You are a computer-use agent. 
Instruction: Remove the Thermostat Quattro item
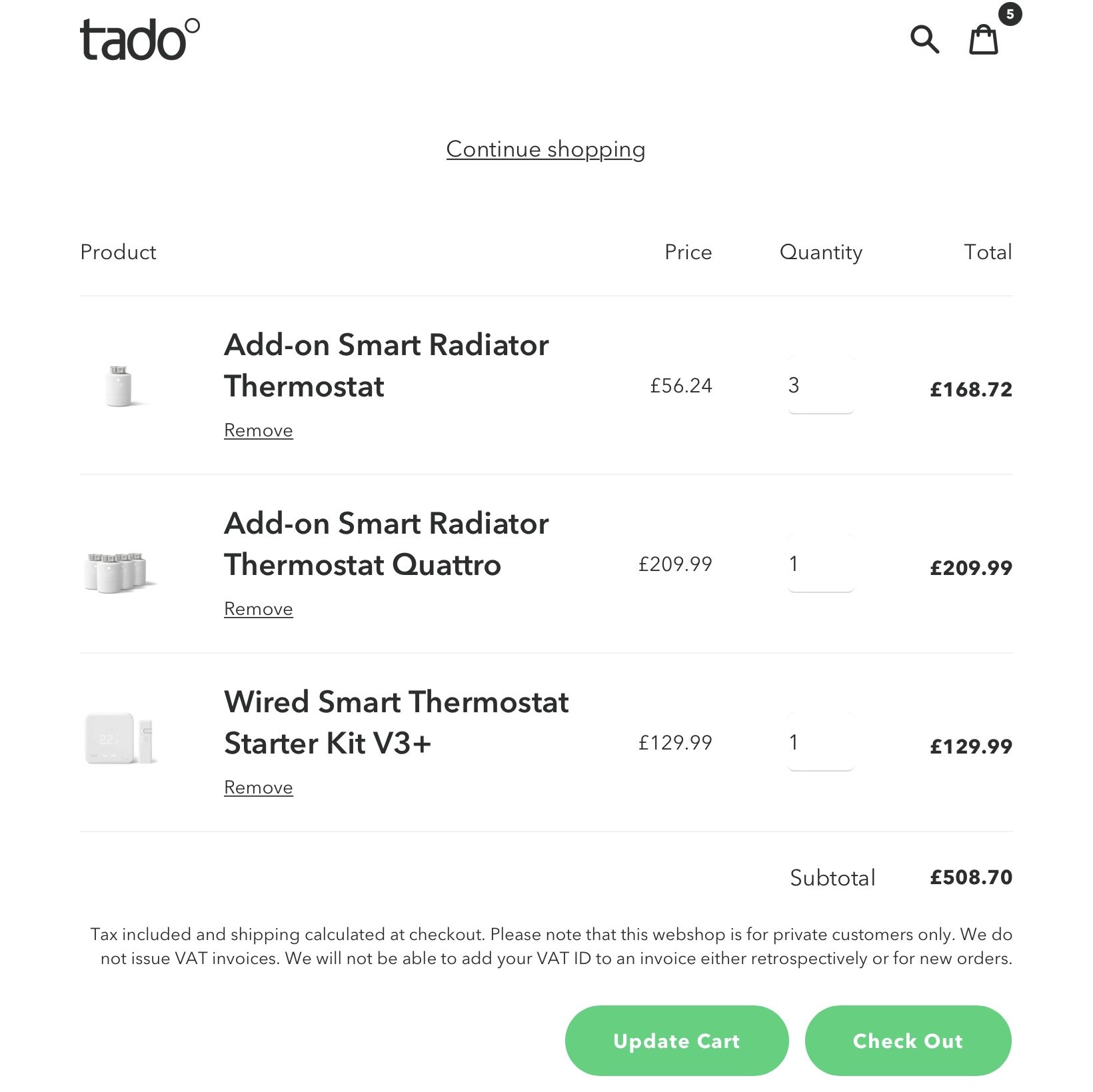coord(259,609)
